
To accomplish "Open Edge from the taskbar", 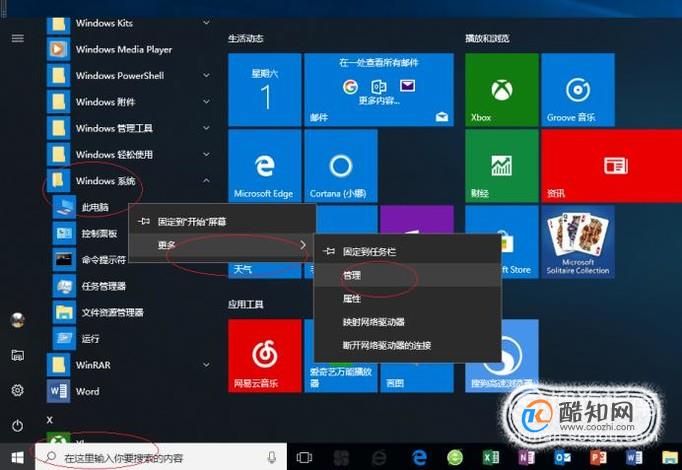I will point(419,457).
